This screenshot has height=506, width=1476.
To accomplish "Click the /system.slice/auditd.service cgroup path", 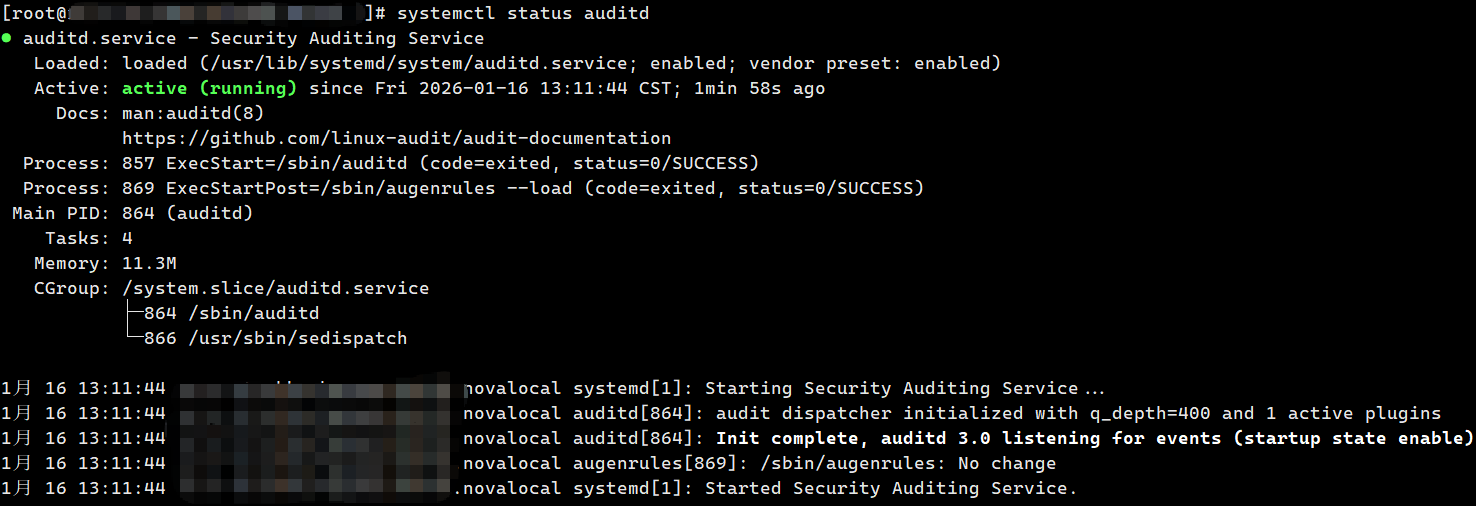I will tap(275, 288).
